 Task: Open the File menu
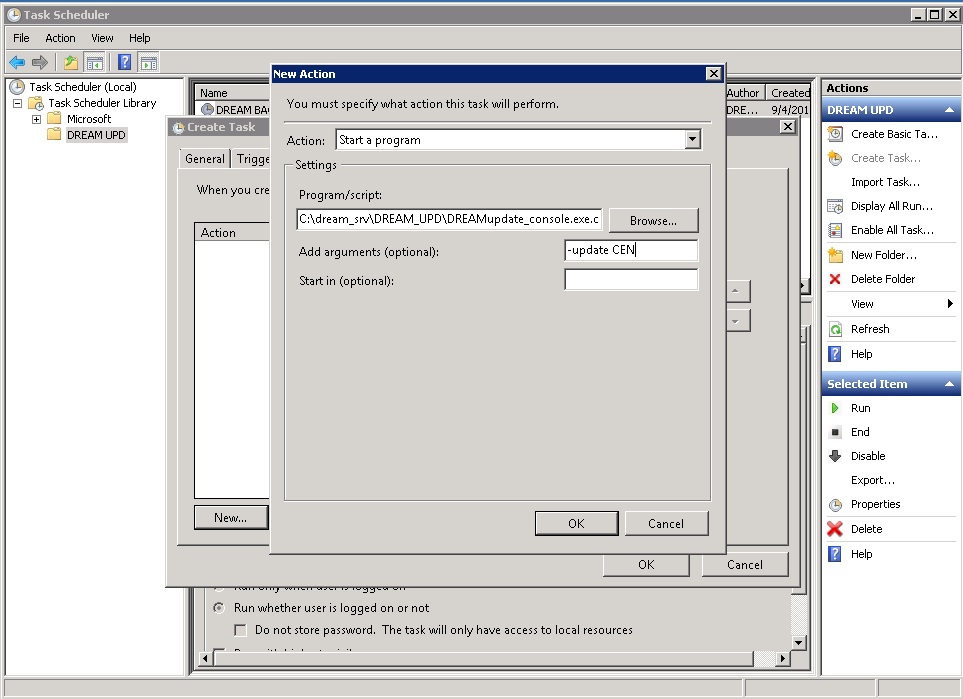(x=21, y=38)
